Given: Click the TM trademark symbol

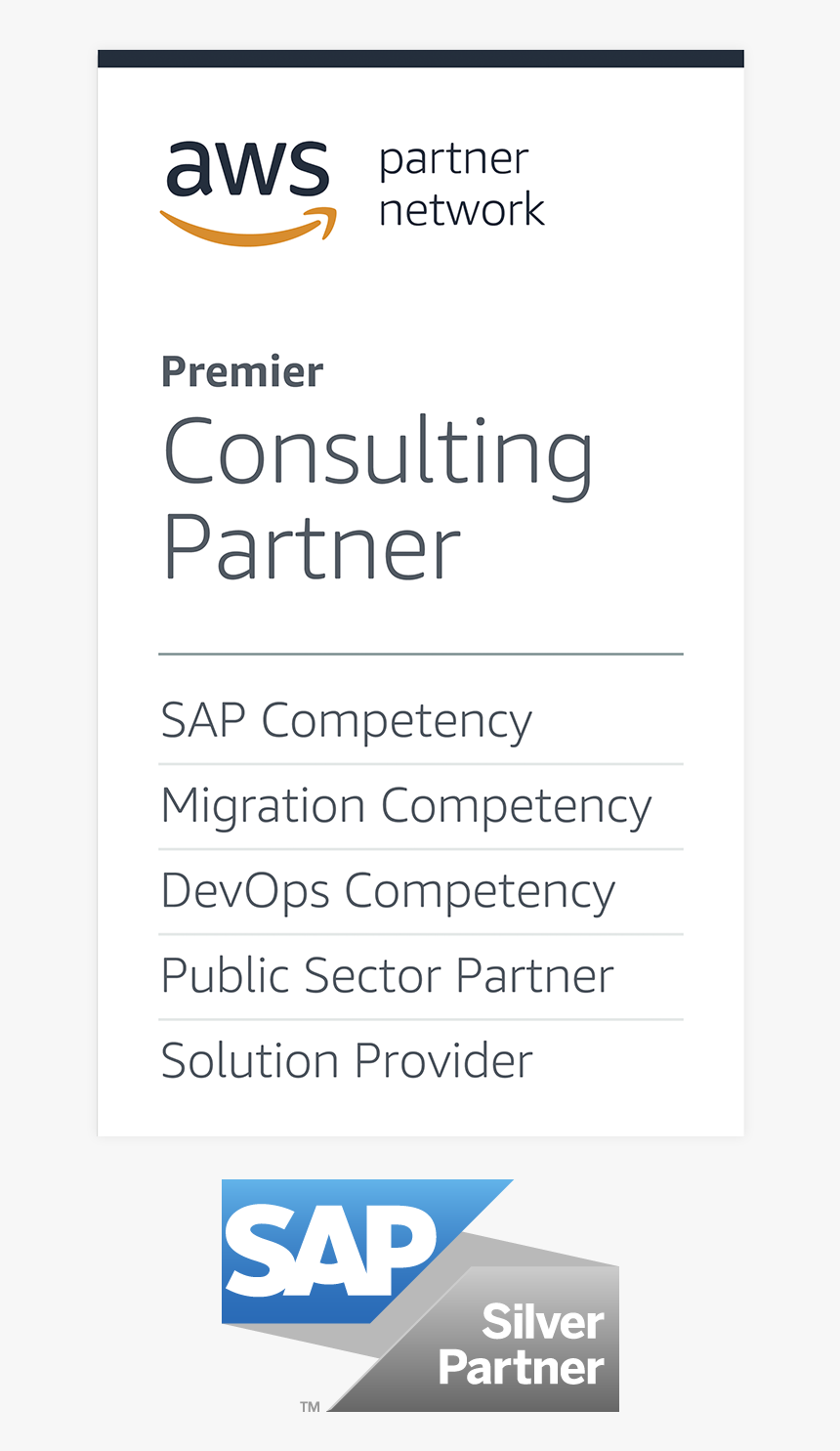Looking at the screenshot, I should pyautogui.click(x=310, y=1407).
